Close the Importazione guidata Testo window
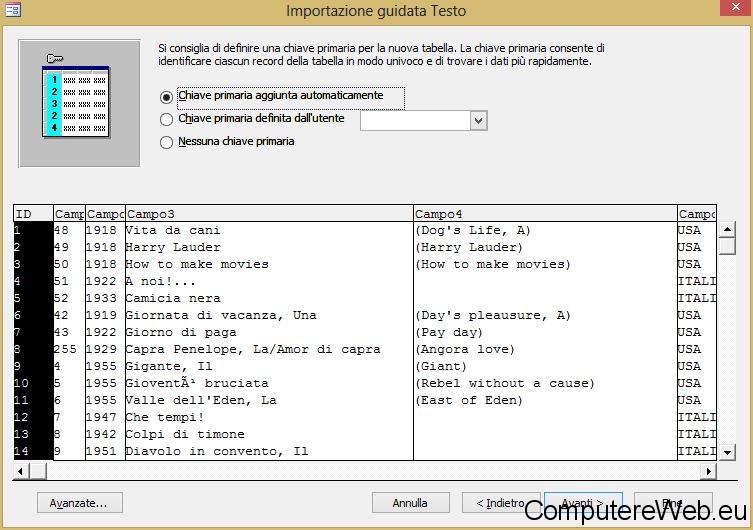The width and height of the screenshot is (753, 530). pos(735,8)
